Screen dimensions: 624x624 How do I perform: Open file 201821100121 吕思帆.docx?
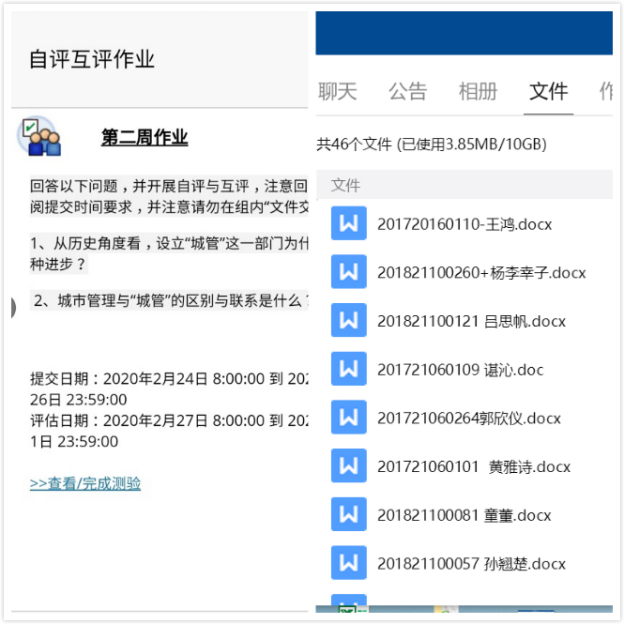[x=471, y=321]
